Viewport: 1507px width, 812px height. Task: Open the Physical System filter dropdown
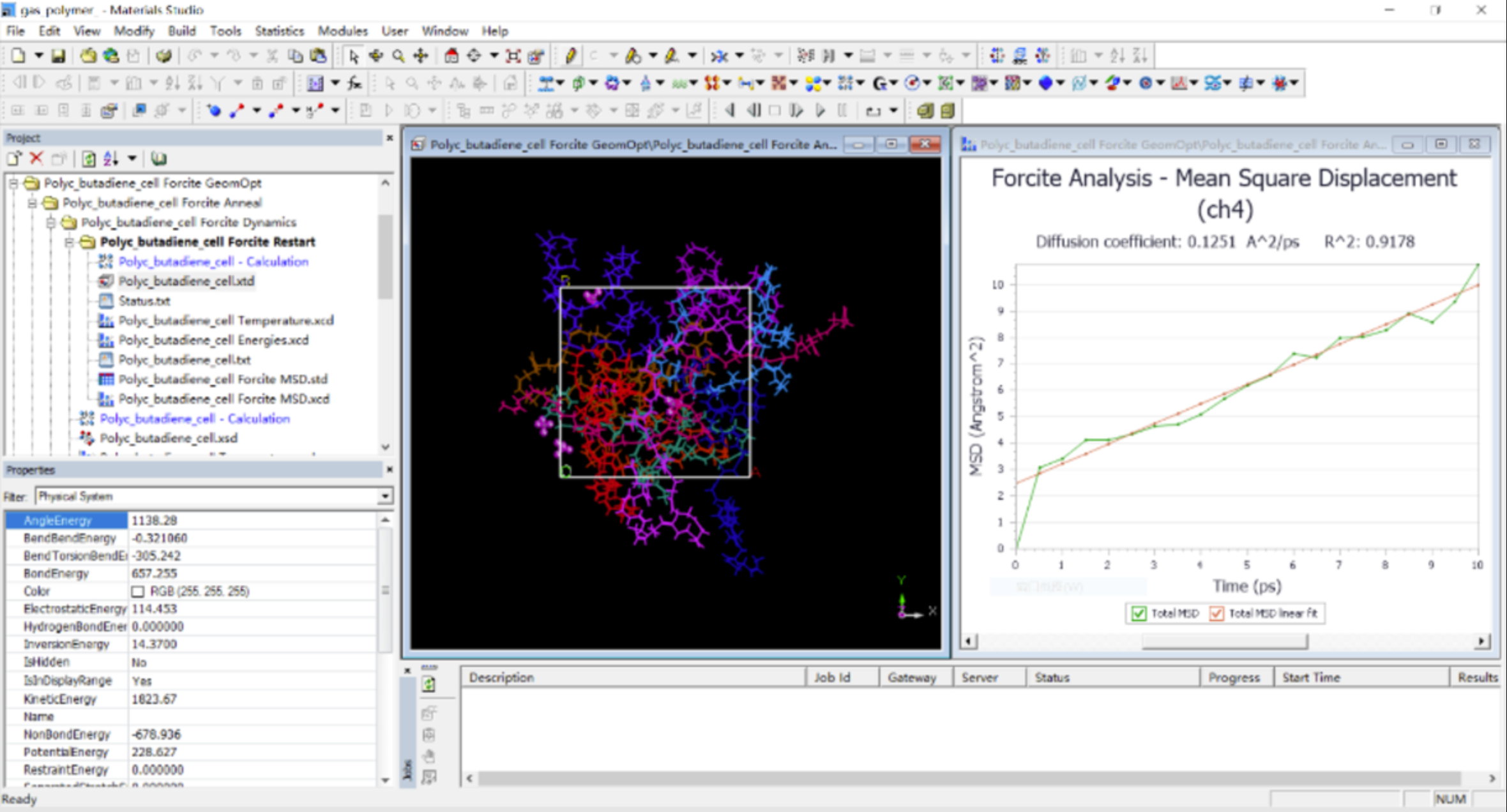pos(385,496)
